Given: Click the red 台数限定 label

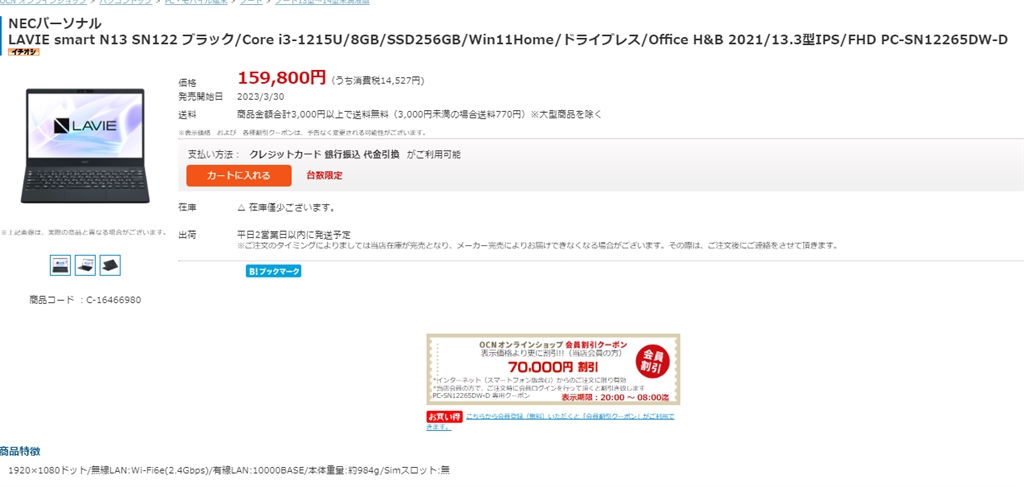Looking at the screenshot, I should [325, 176].
